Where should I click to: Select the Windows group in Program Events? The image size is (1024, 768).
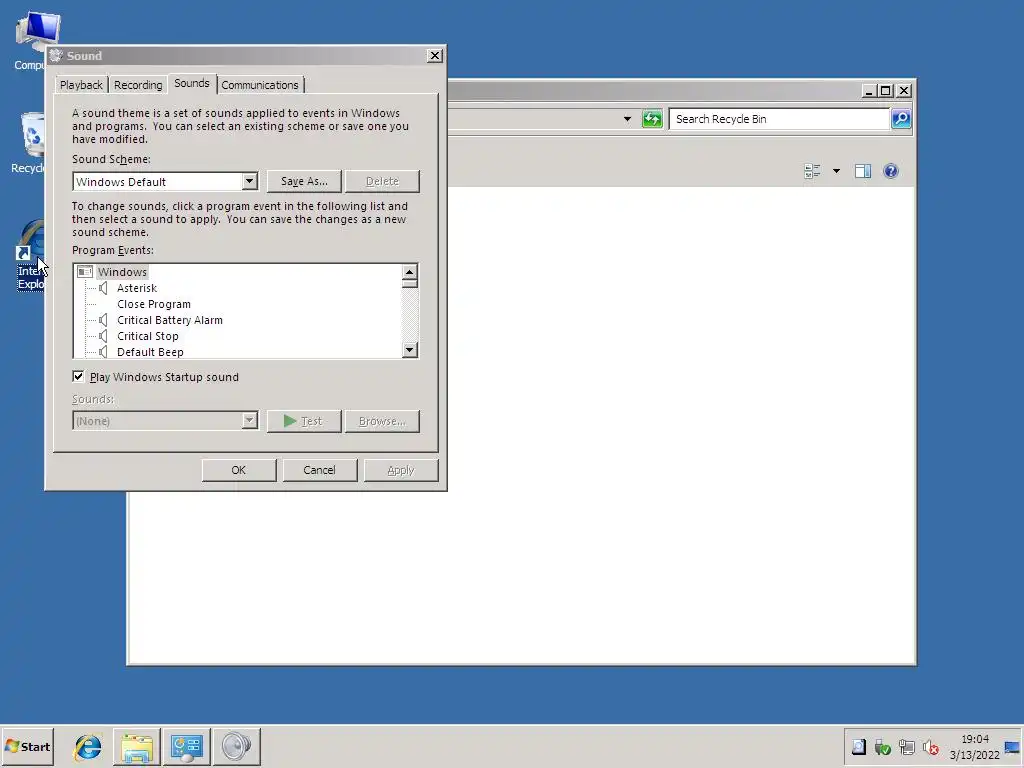(122, 272)
